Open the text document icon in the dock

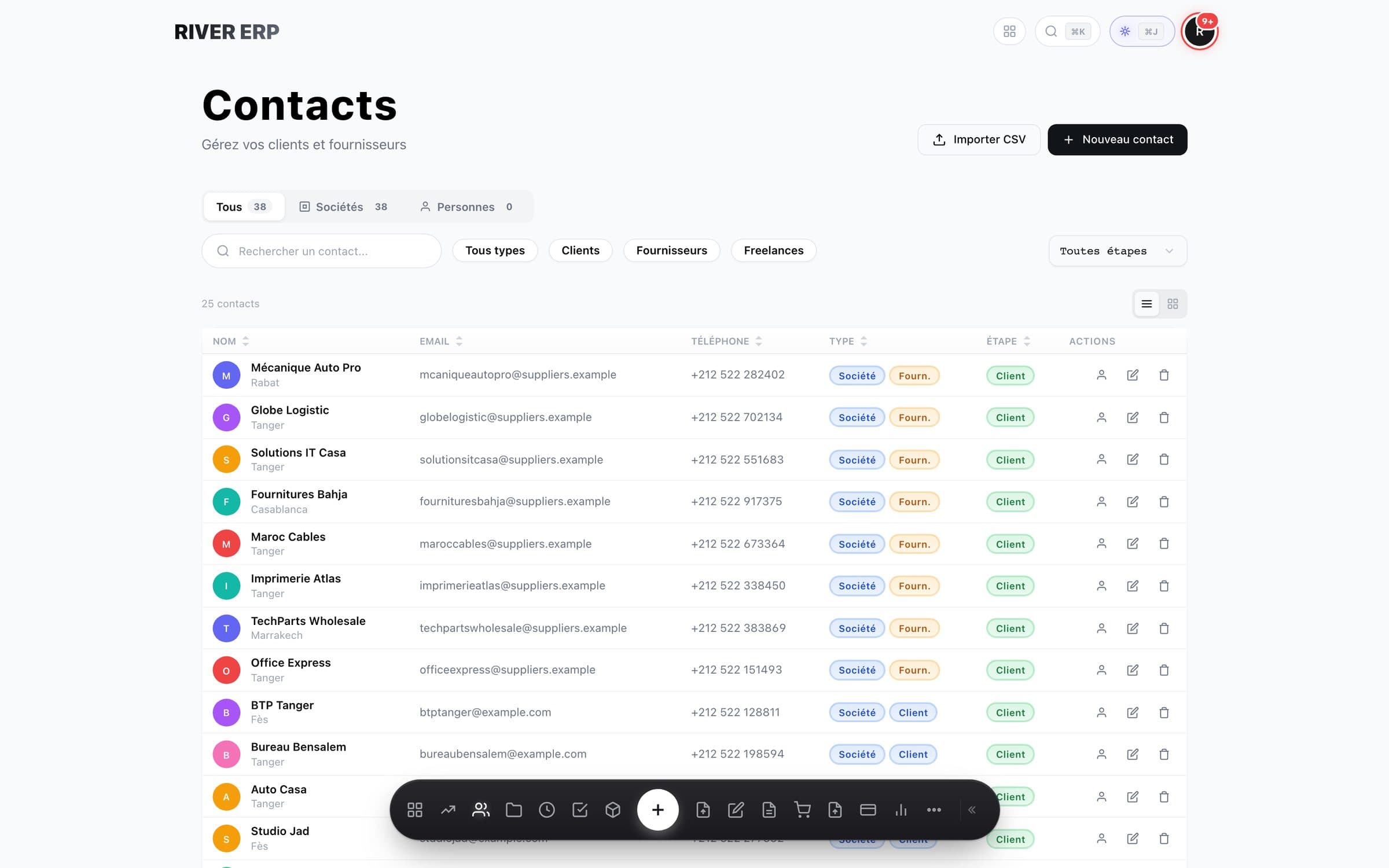(x=769, y=810)
